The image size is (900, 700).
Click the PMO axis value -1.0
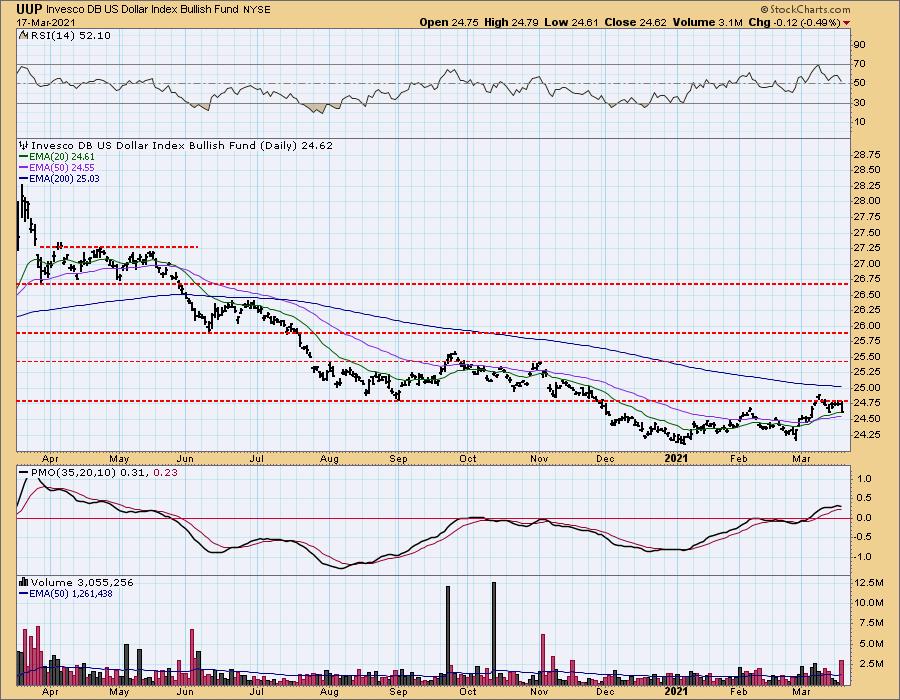[x=863, y=557]
